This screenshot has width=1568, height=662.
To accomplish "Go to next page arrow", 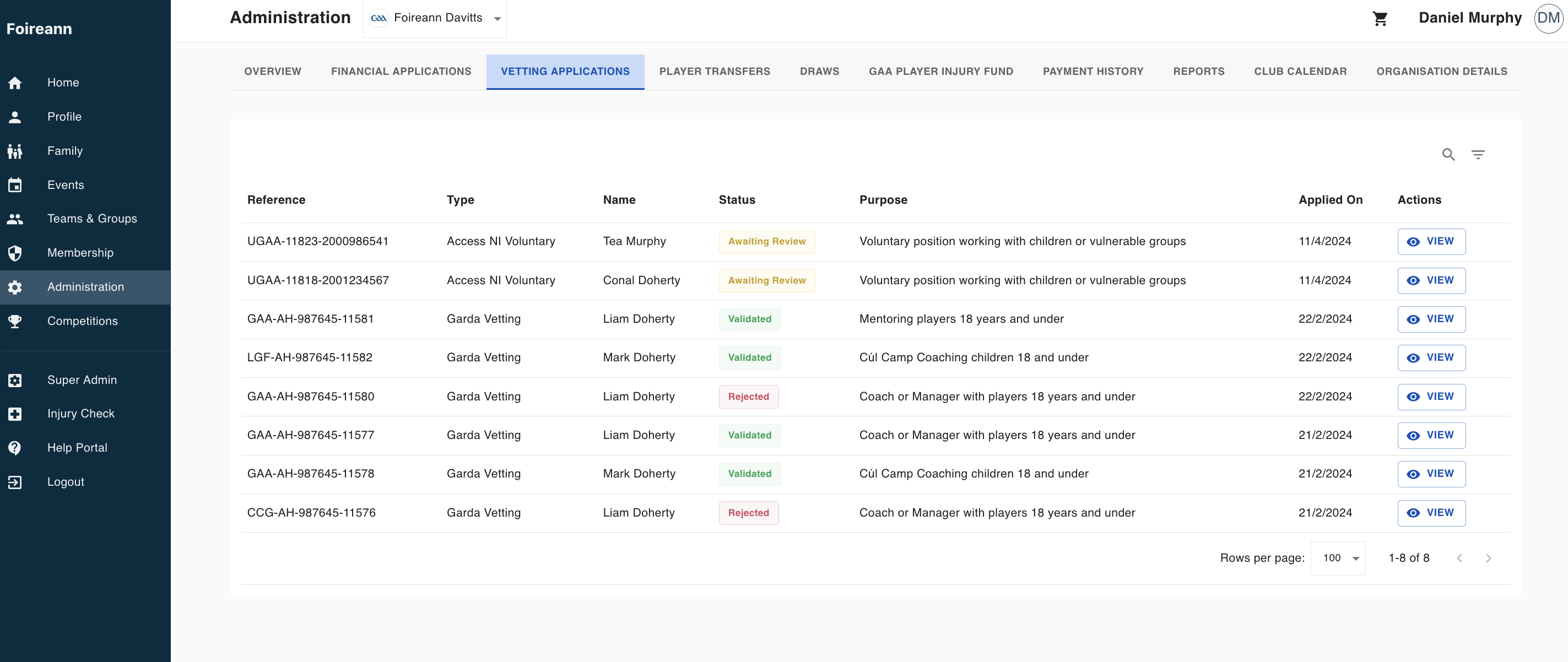I will click(1488, 558).
